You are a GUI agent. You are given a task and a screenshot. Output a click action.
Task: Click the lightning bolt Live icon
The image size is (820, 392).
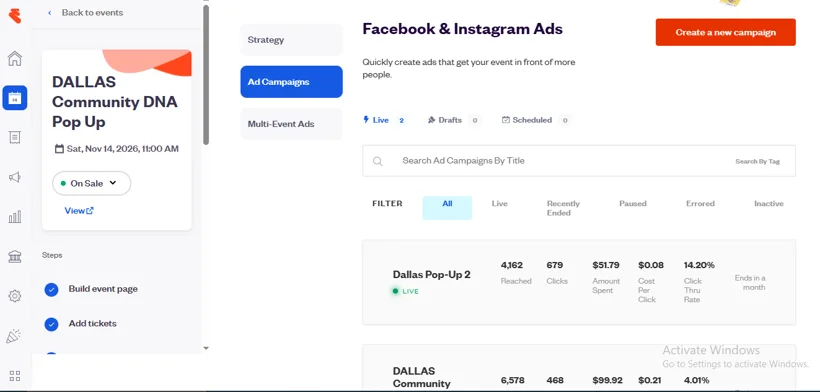coord(366,120)
